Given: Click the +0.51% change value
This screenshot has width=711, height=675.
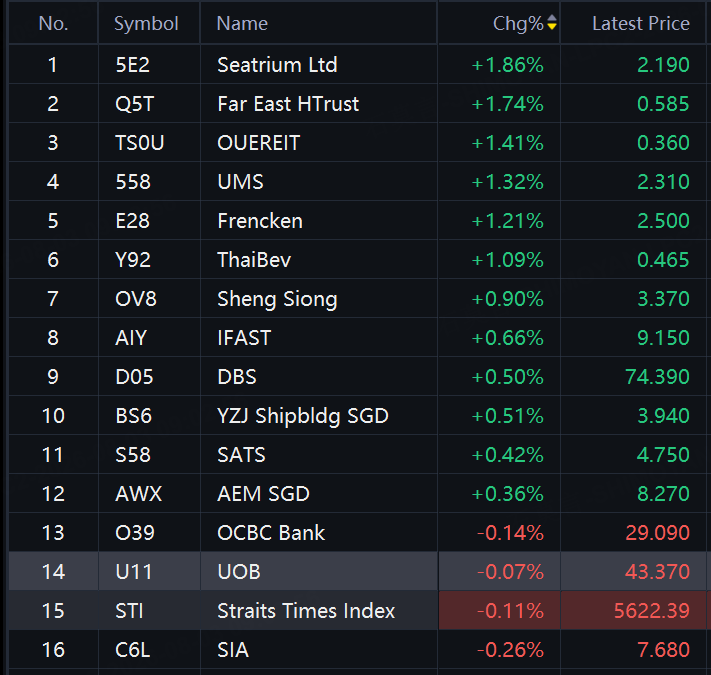Looking at the screenshot, I should (507, 416).
